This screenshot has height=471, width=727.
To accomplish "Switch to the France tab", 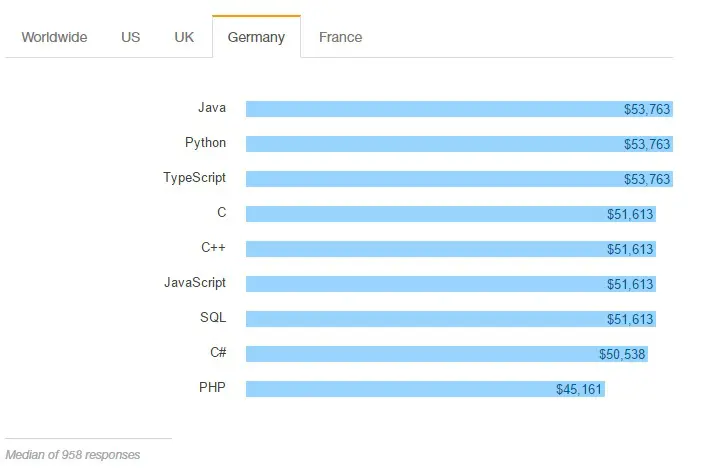I will (340, 37).
